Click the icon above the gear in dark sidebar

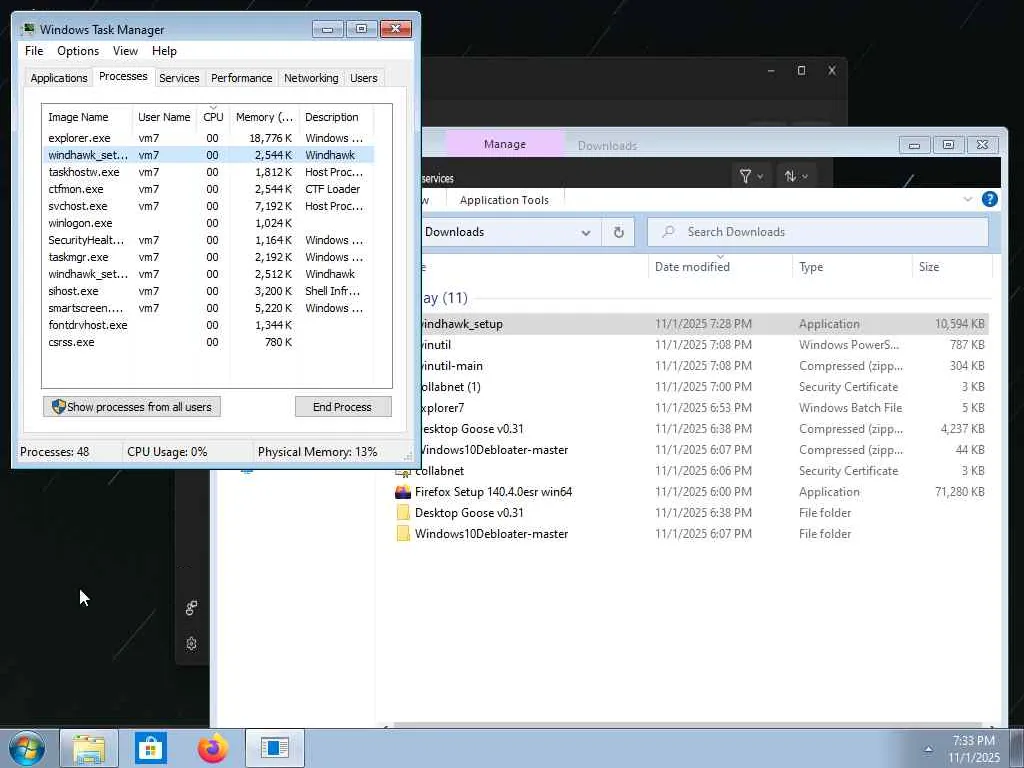click(191, 608)
